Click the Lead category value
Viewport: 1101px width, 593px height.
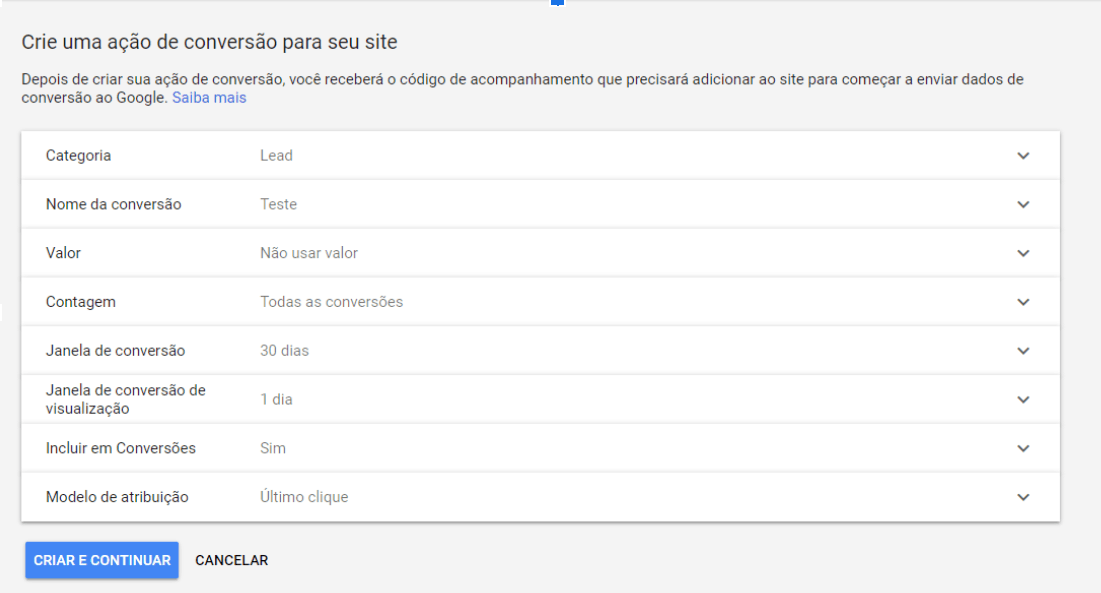coord(276,155)
